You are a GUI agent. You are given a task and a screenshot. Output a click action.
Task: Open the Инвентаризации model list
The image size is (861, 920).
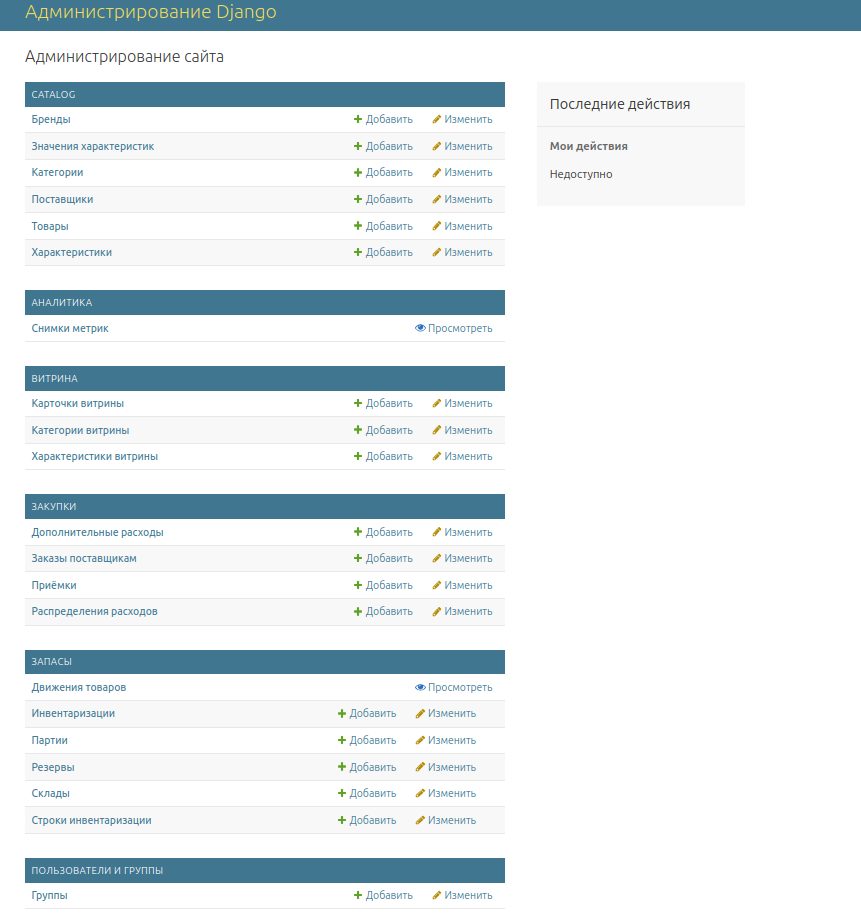(73, 713)
